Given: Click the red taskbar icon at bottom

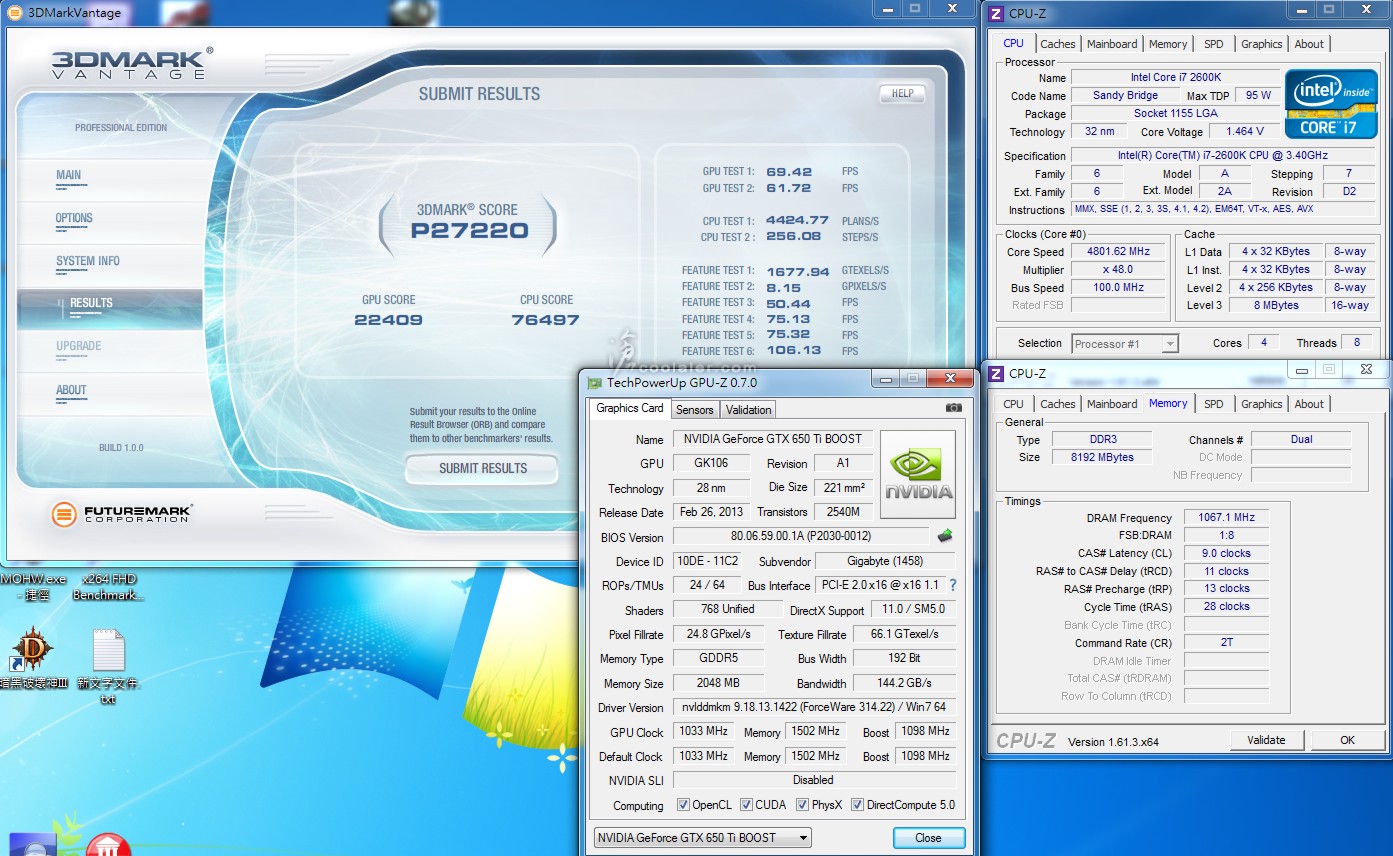Looking at the screenshot, I should point(108,846).
